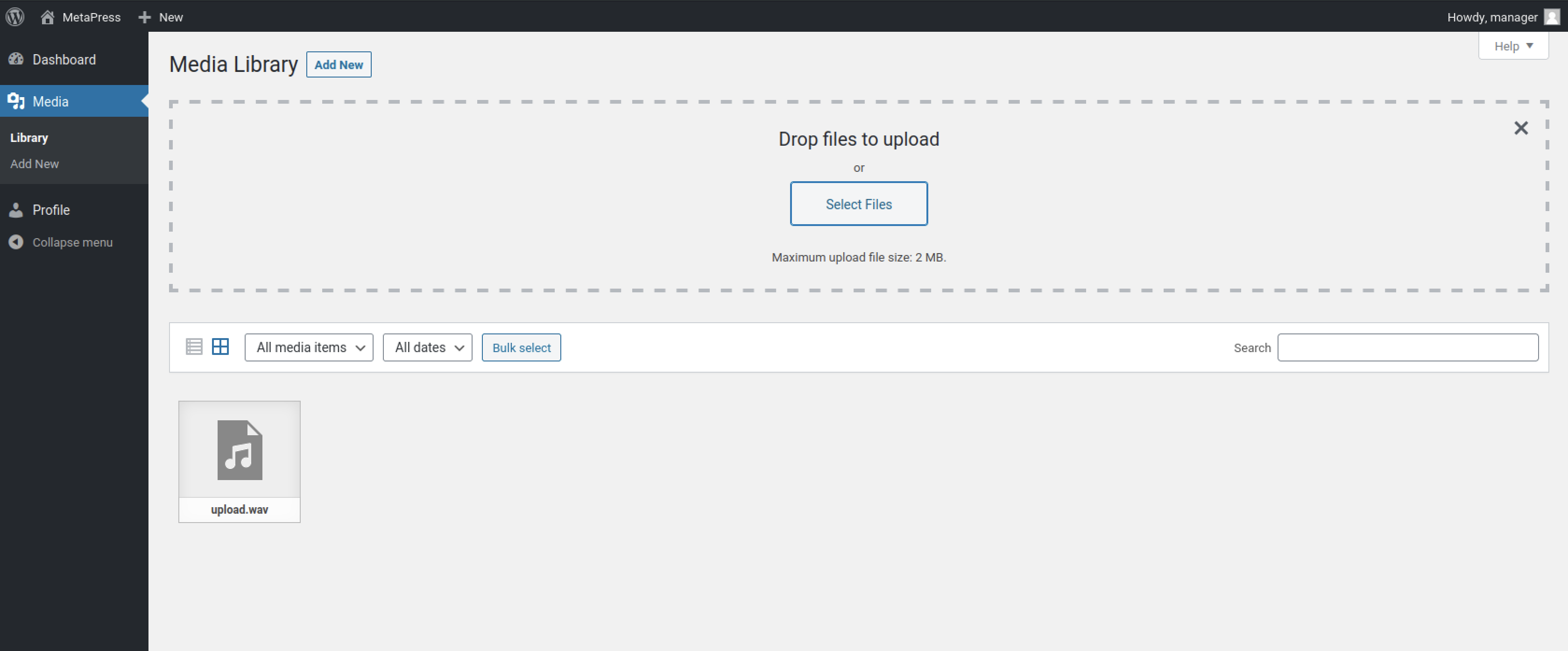Image resolution: width=1568 pixels, height=651 pixels.
Task: Close the upload drop zone panel
Action: (x=1520, y=128)
